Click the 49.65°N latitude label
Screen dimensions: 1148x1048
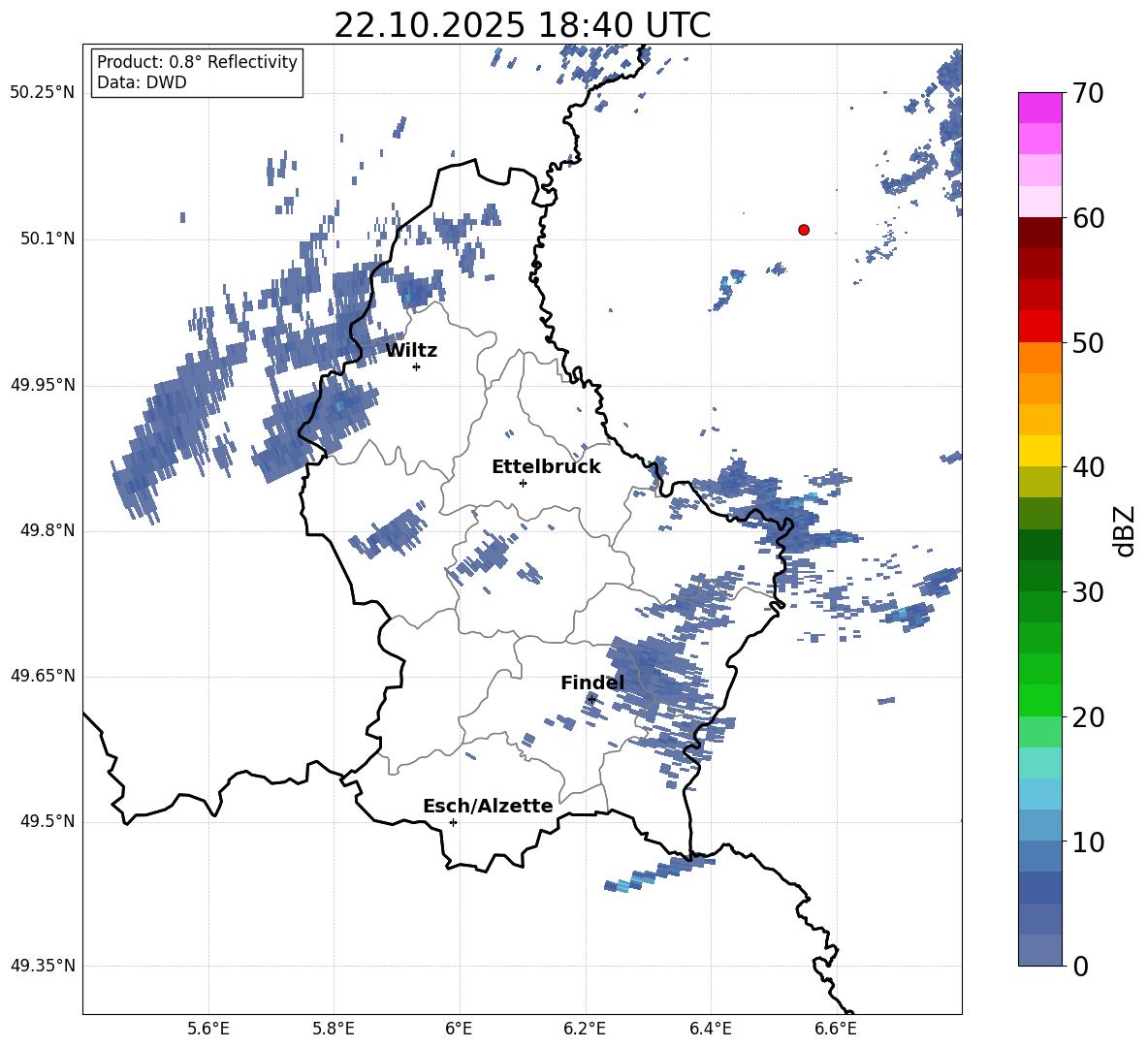43,675
